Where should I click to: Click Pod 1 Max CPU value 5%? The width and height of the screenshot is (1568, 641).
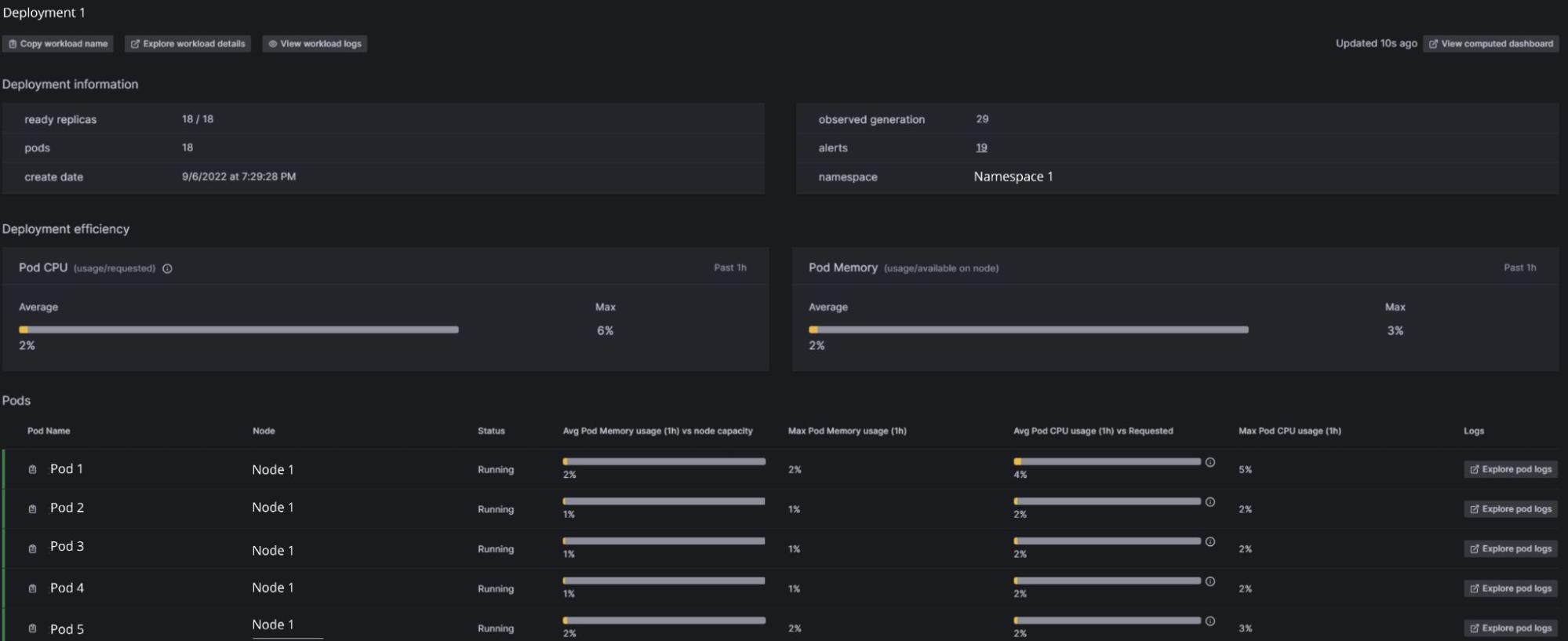coord(1245,470)
